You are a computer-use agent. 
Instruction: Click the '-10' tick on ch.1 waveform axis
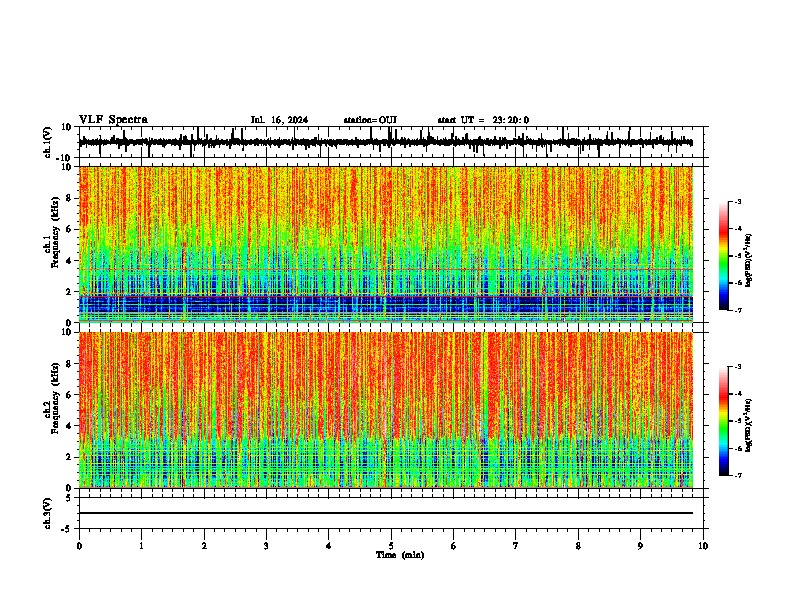tap(65, 158)
